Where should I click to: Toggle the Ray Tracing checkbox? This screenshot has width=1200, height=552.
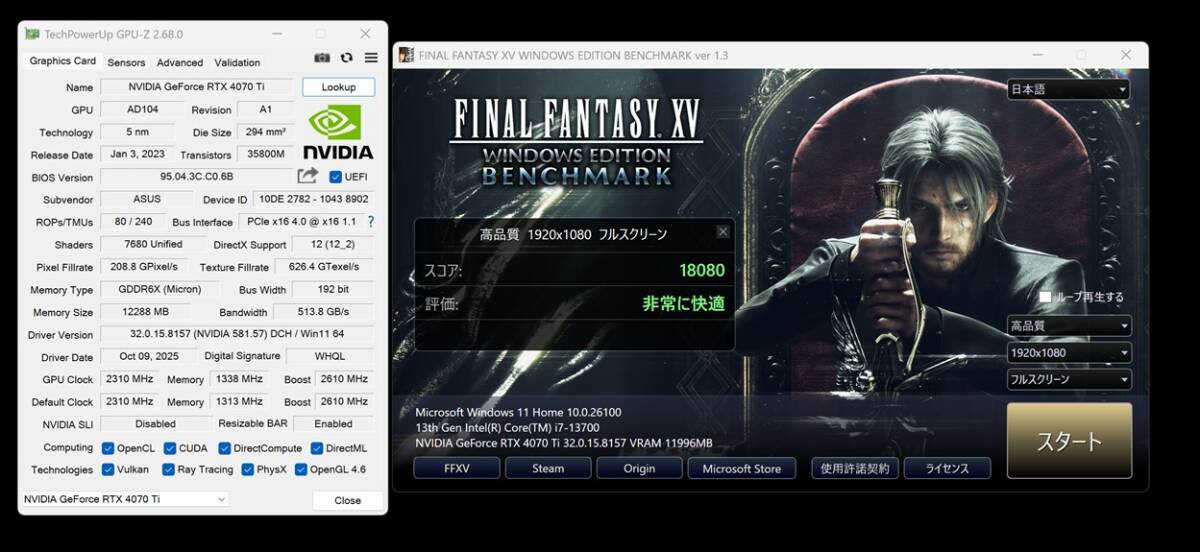pos(168,470)
